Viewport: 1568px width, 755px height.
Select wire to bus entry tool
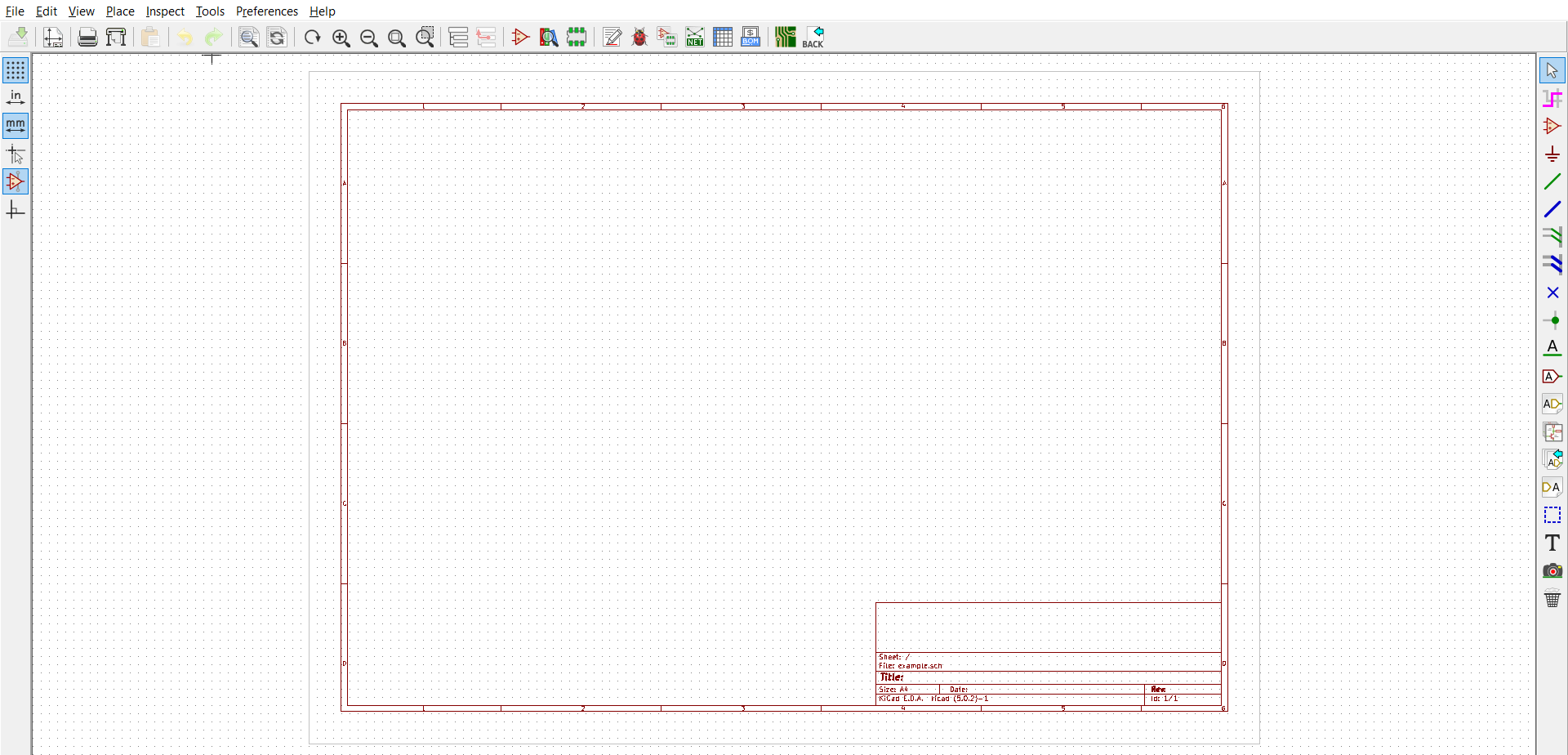[x=1552, y=237]
